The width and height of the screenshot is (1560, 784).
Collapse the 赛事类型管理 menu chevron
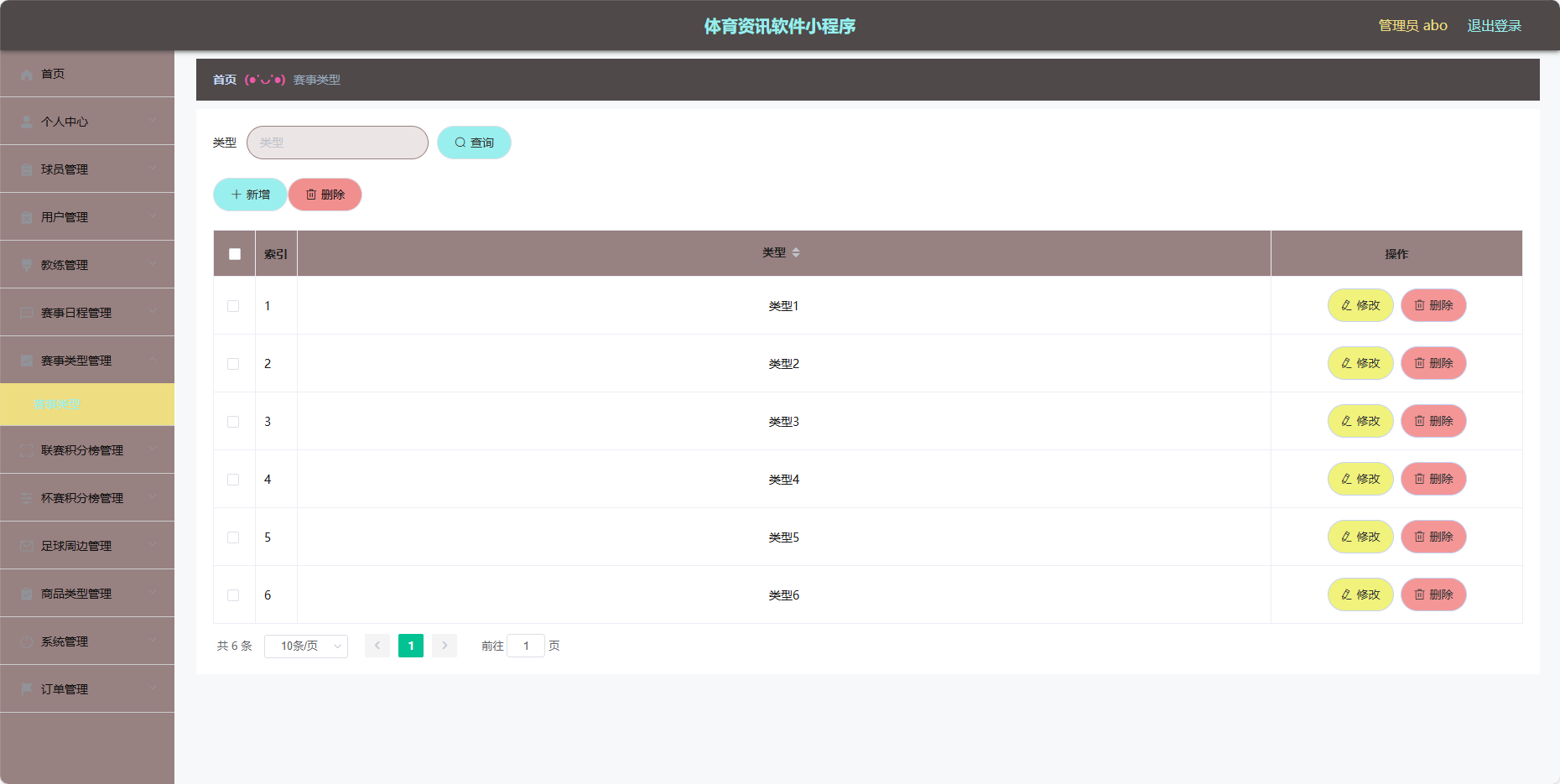(153, 360)
